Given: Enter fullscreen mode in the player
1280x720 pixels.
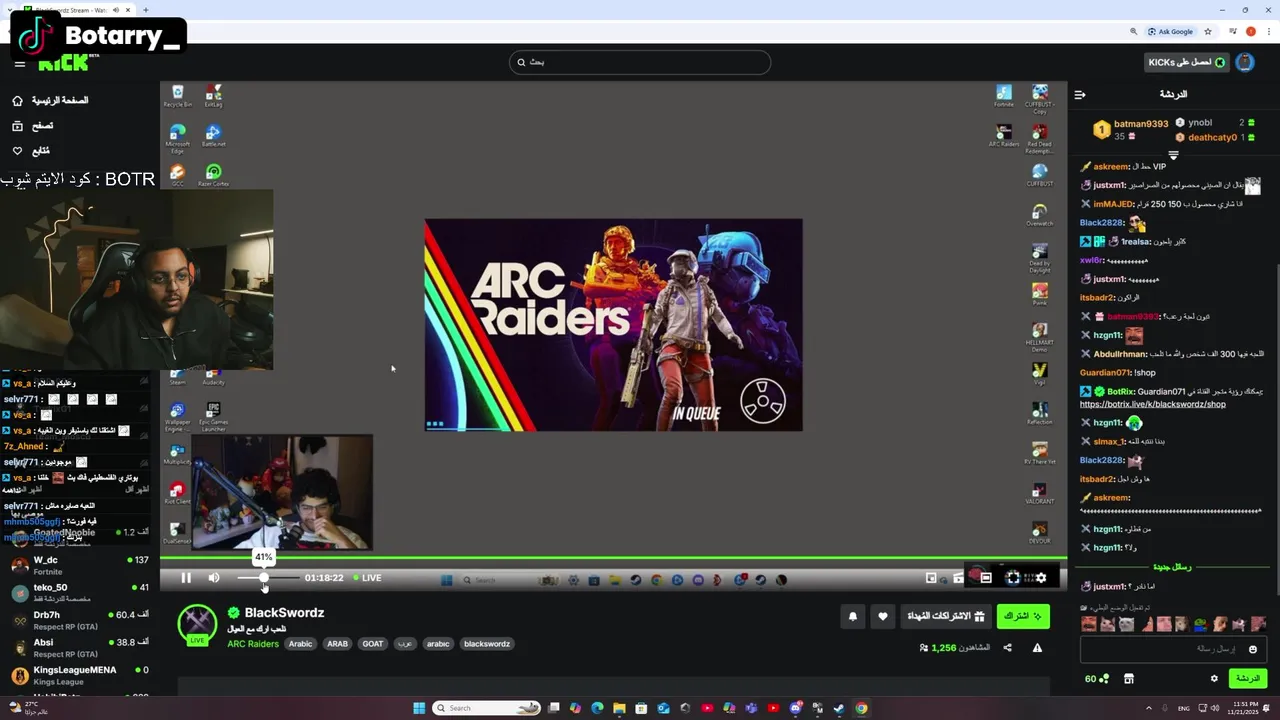Looking at the screenshot, I should pos(1013,578).
